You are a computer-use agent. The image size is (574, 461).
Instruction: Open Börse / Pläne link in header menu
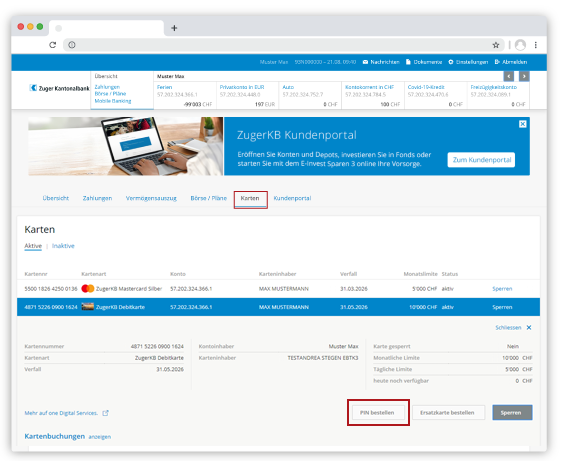(x=110, y=94)
